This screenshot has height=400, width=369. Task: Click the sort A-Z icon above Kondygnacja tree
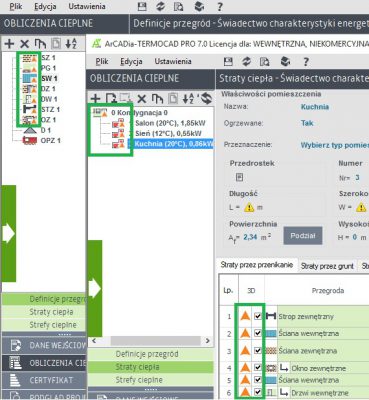(x=188, y=99)
